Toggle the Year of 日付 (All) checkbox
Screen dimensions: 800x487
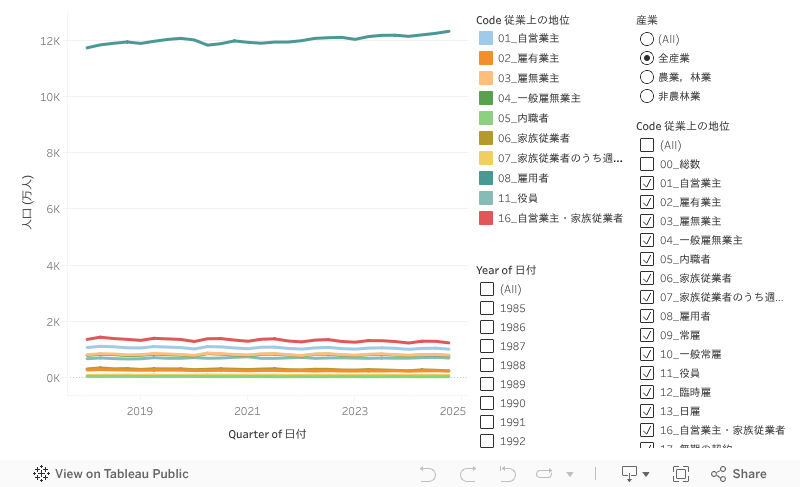point(487,289)
